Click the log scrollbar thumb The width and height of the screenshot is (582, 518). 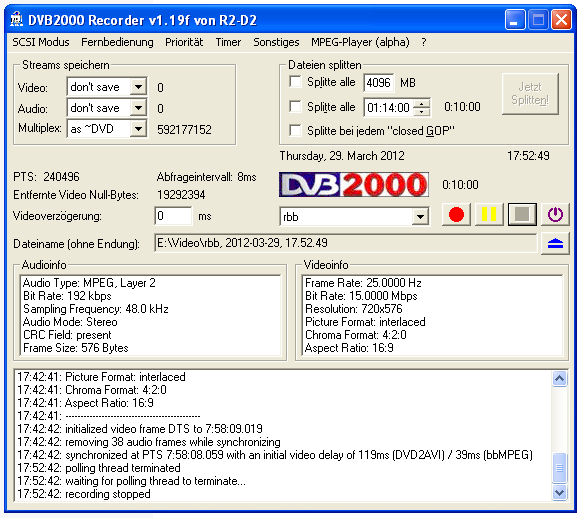click(x=559, y=468)
